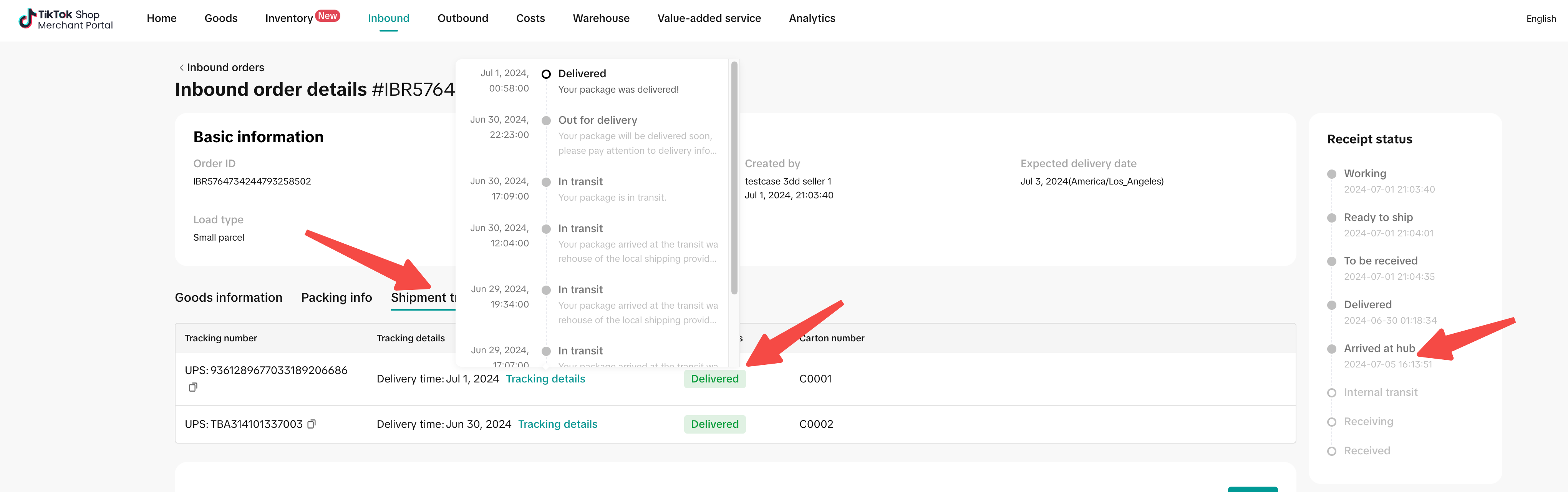The width and height of the screenshot is (1568, 492).
Task: Click the tracking popup scrollbar
Action: [734, 176]
